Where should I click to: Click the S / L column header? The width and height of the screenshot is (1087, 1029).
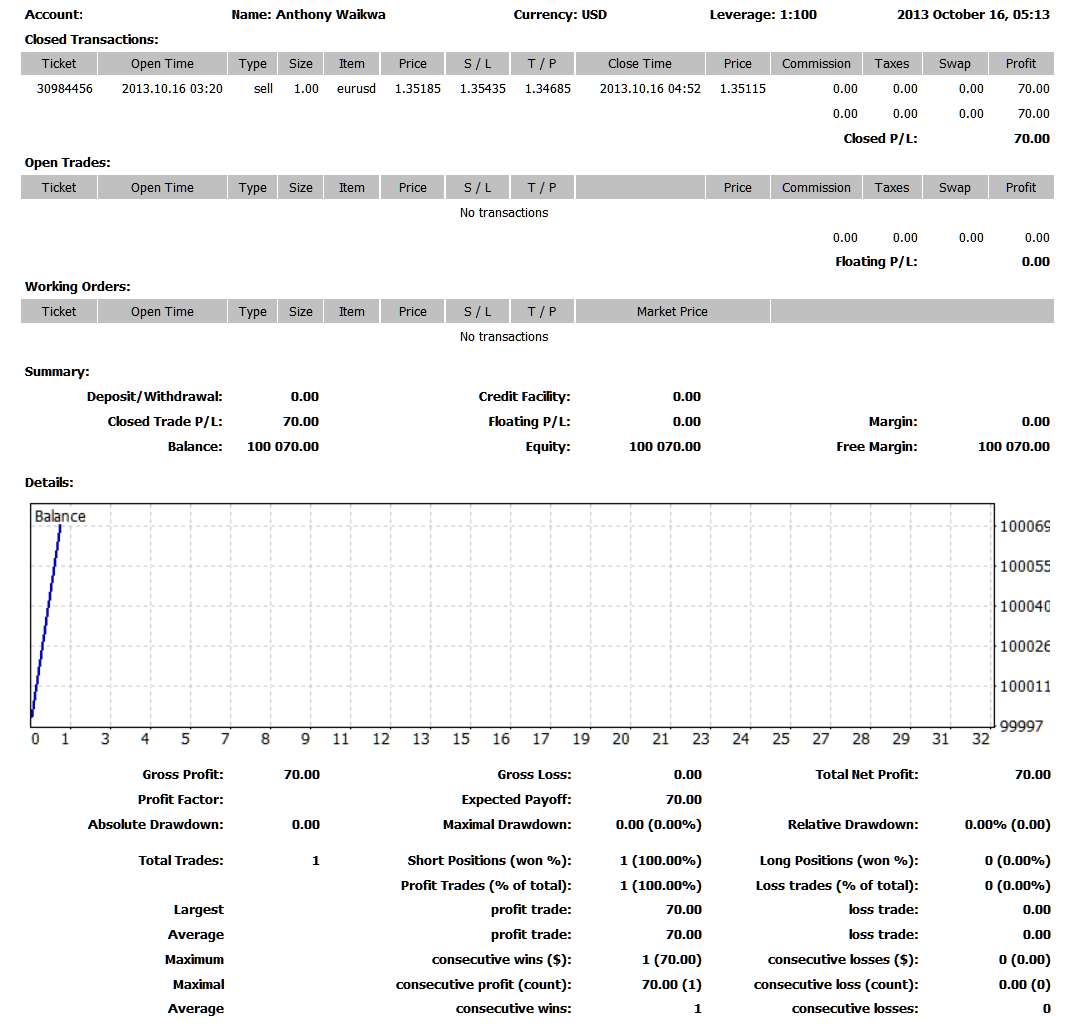tap(477, 63)
